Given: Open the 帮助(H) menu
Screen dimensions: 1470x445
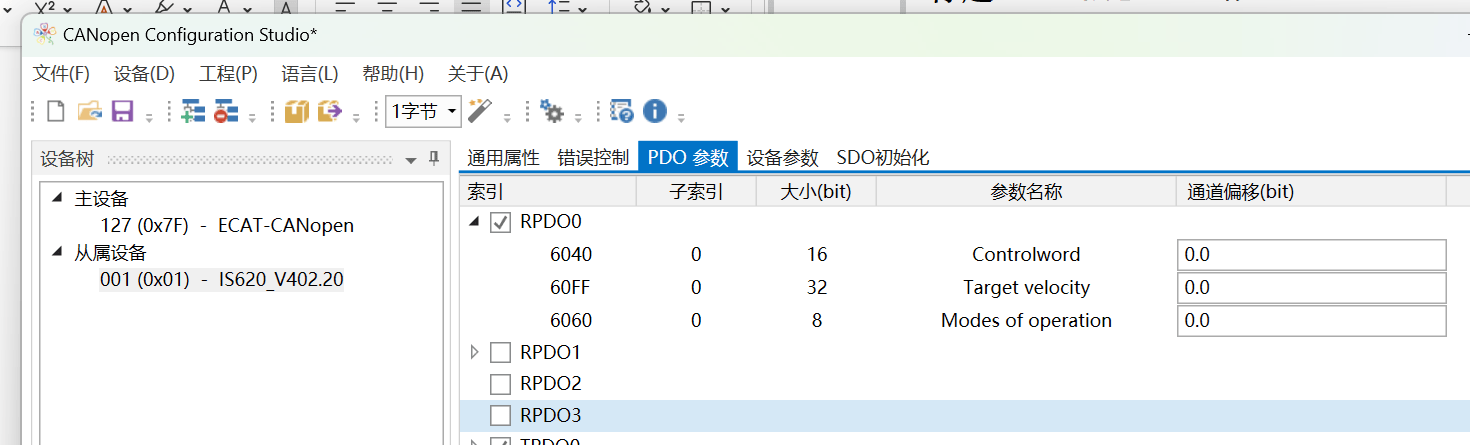Looking at the screenshot, I should pyautogui.click(x=393, y=74).
